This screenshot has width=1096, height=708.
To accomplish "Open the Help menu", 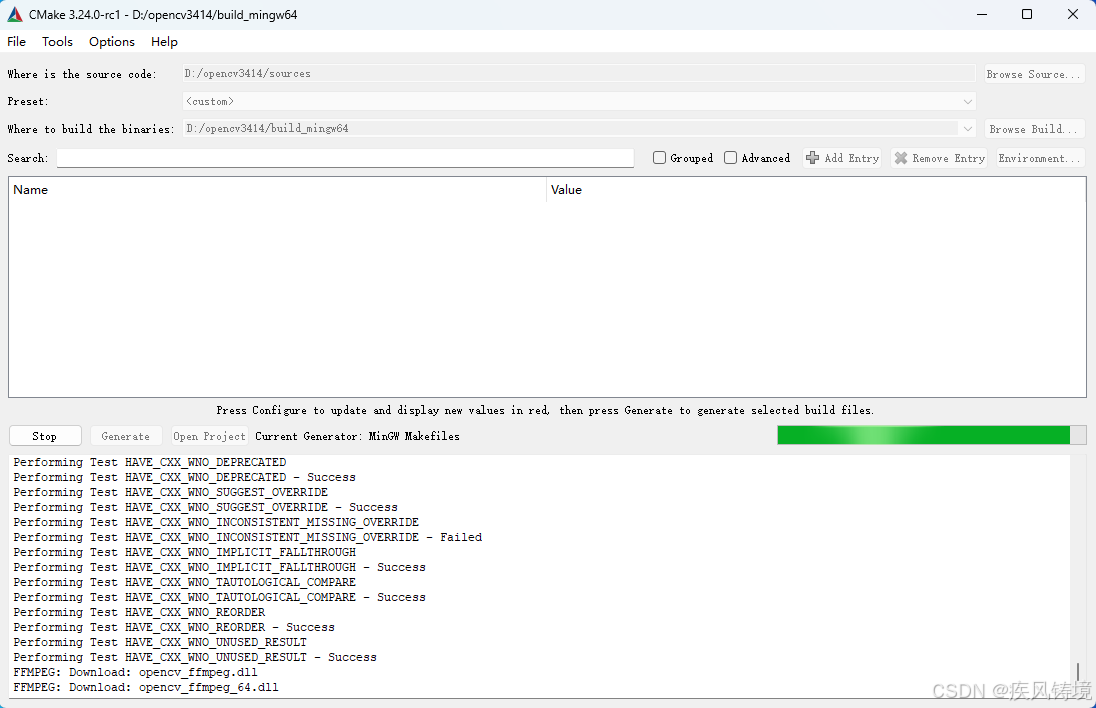I will [x=164, y=42].
